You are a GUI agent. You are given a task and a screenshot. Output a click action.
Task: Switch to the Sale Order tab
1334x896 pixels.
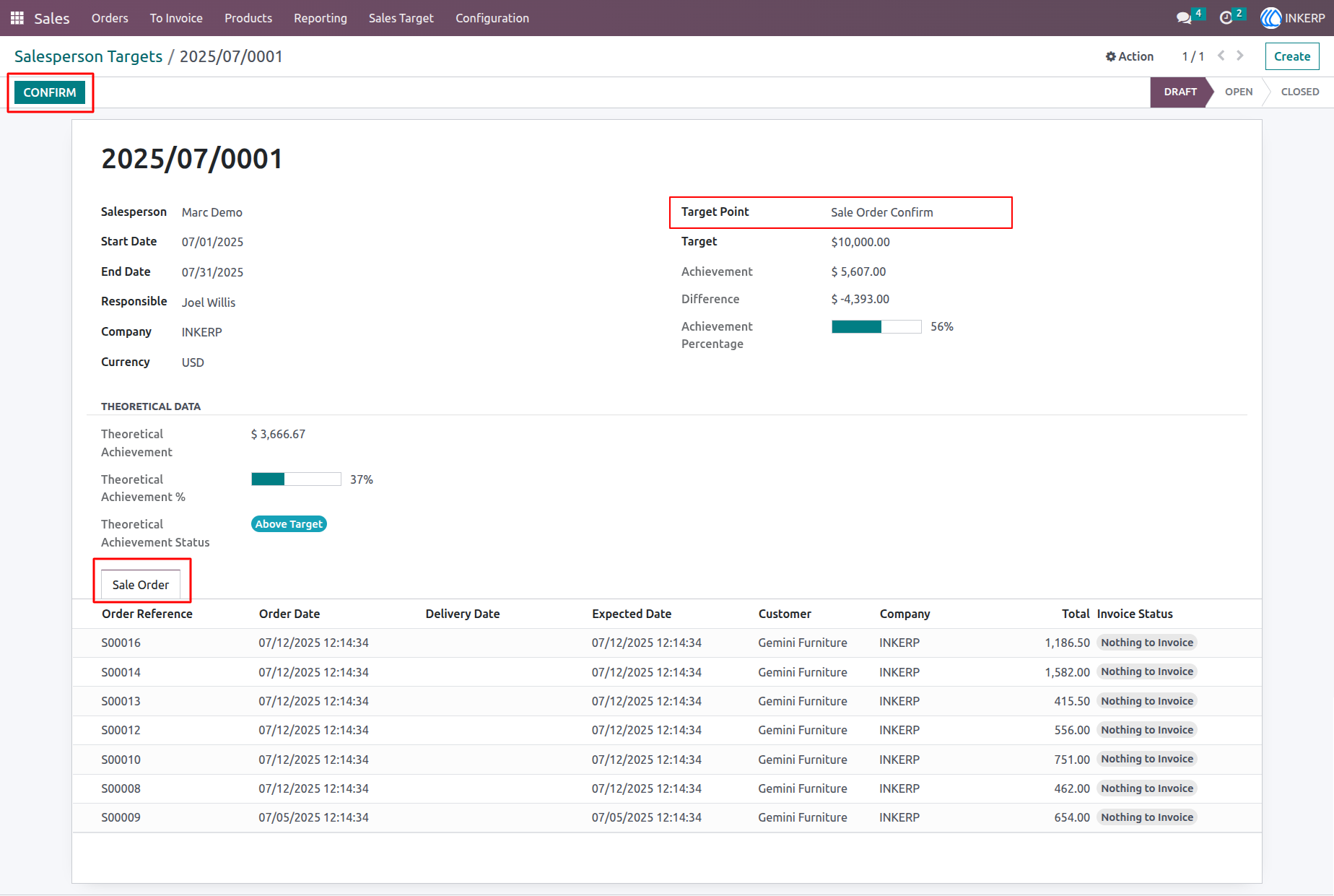(x=141, y=585)
